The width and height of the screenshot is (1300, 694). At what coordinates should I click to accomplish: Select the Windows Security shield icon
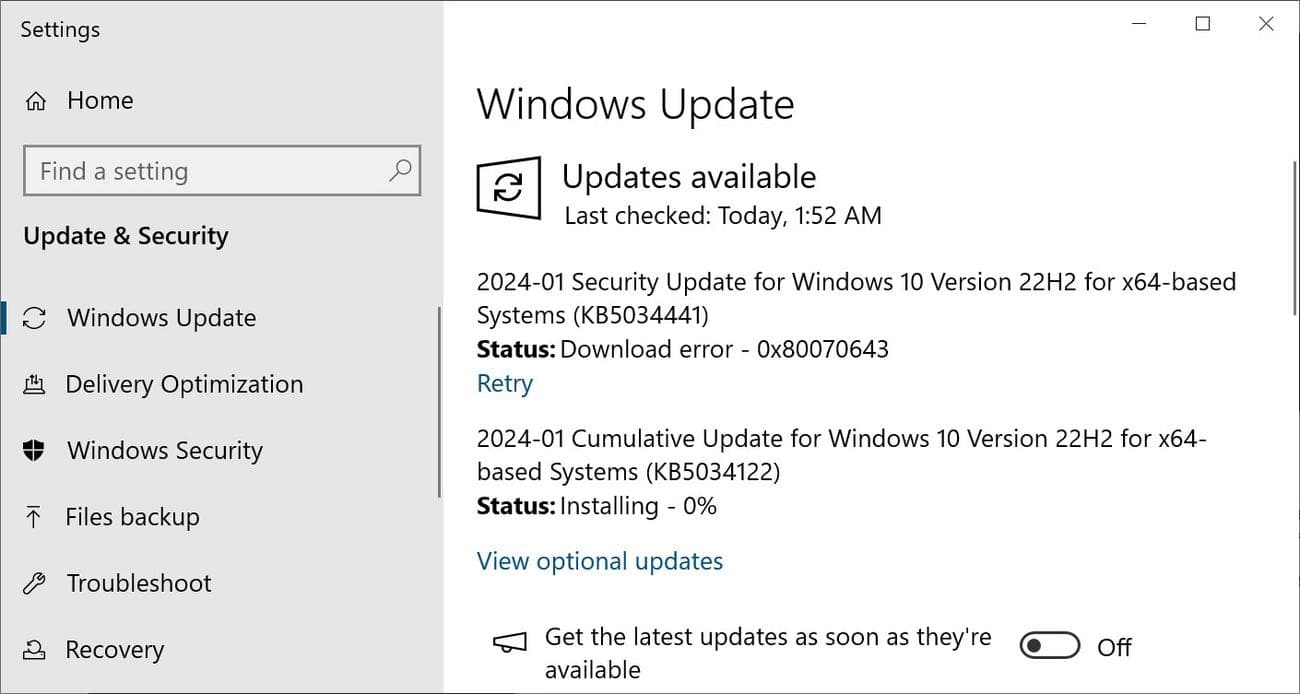[x=36, y=450]
